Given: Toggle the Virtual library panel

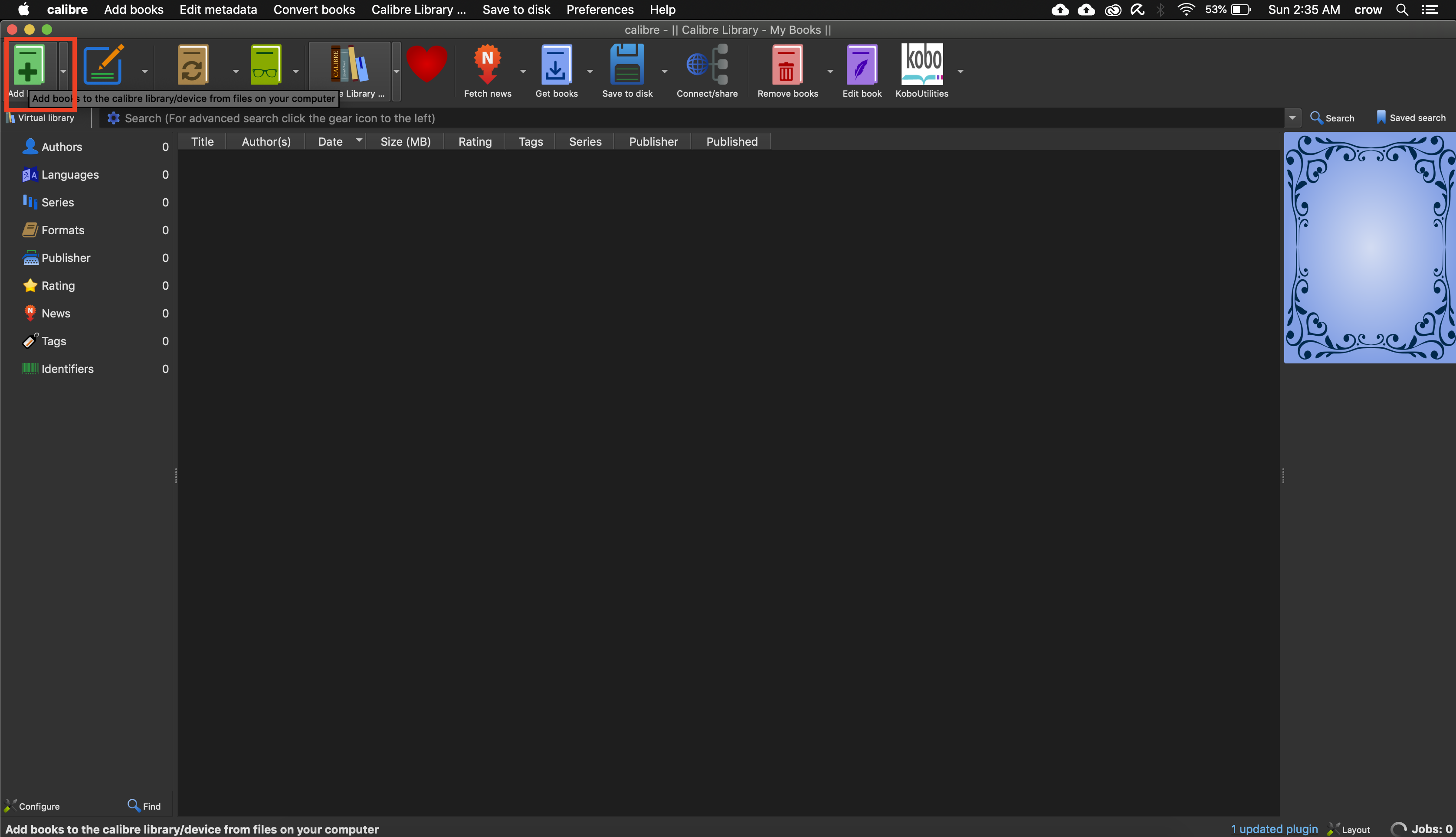Looking at the screenshot, I should [40, 117].
